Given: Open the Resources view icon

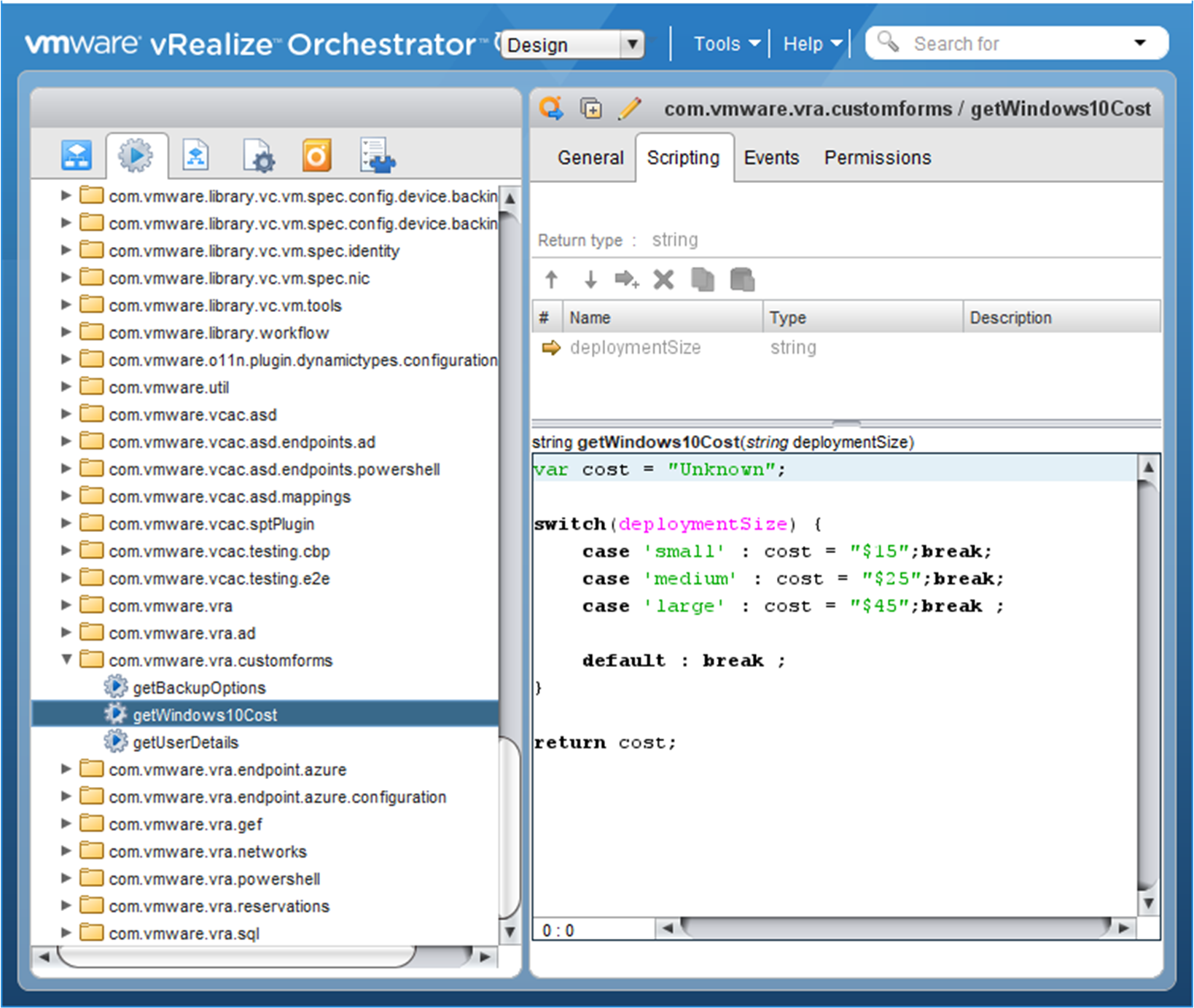Looking at the screenshot, I should click(195, 155).
